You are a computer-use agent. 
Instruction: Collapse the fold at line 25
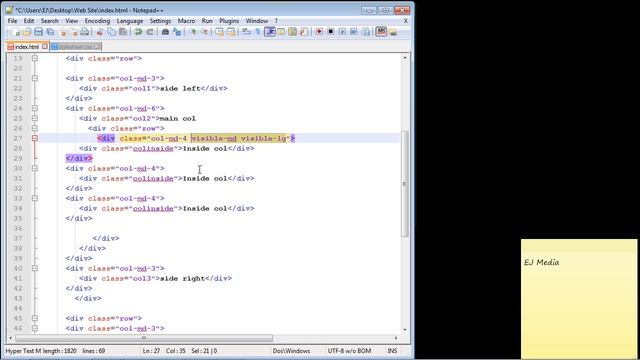tap(35, 118)
